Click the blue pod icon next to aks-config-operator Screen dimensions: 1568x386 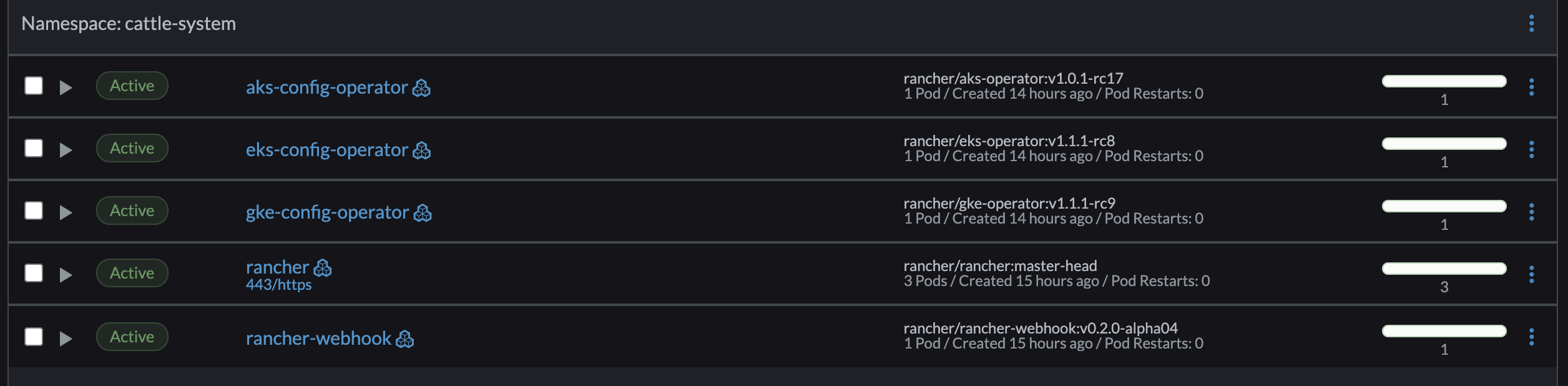pos(423,89)
